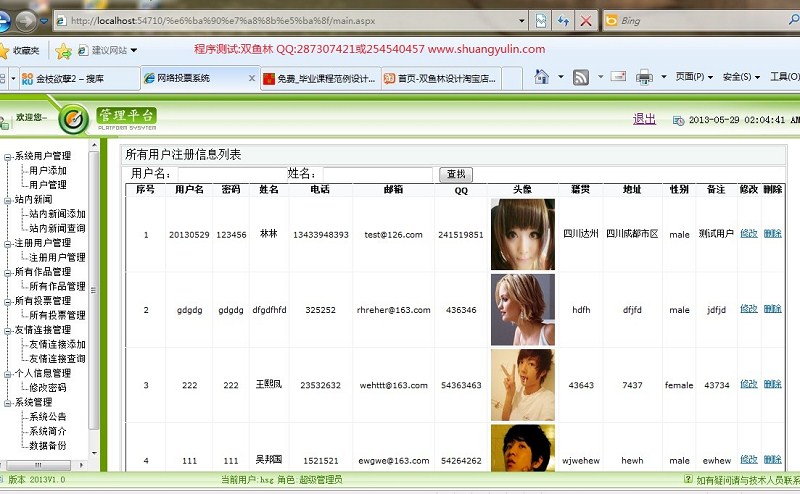
Task: Open the 页面(P) menu
Action: (694, 77)
